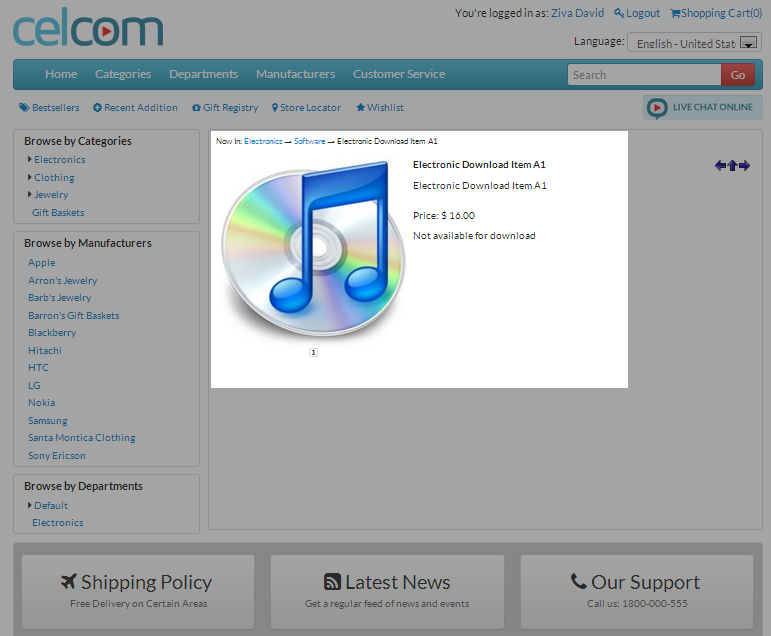Browse Arron's Jewelry manufacturer
This screenshot has height=636, width=771.
tap(62, 280)
